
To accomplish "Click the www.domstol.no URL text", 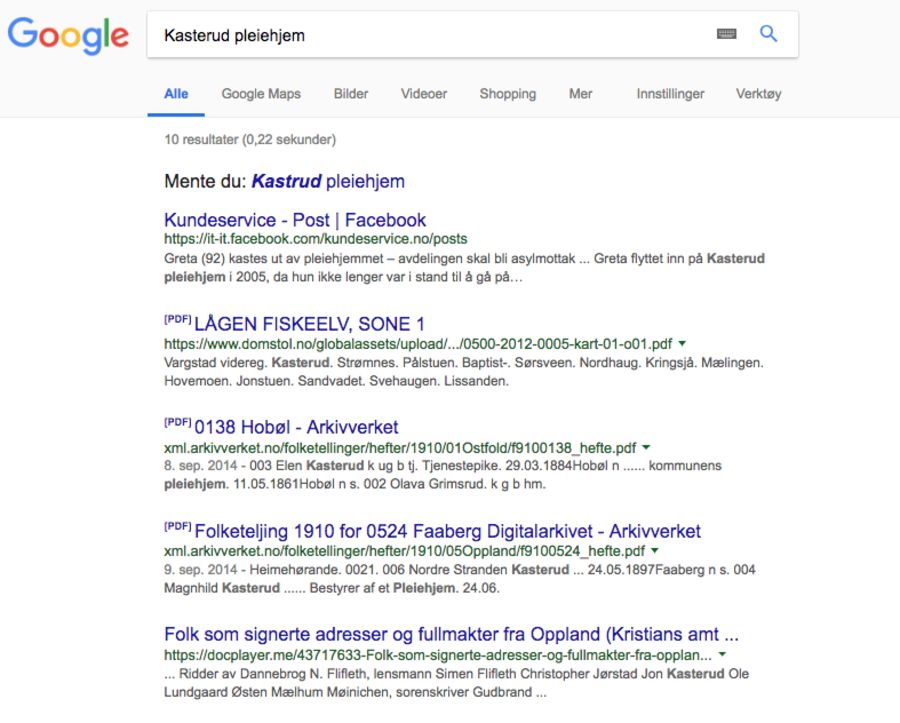I will pyautogui.click(x=418, y=344).
